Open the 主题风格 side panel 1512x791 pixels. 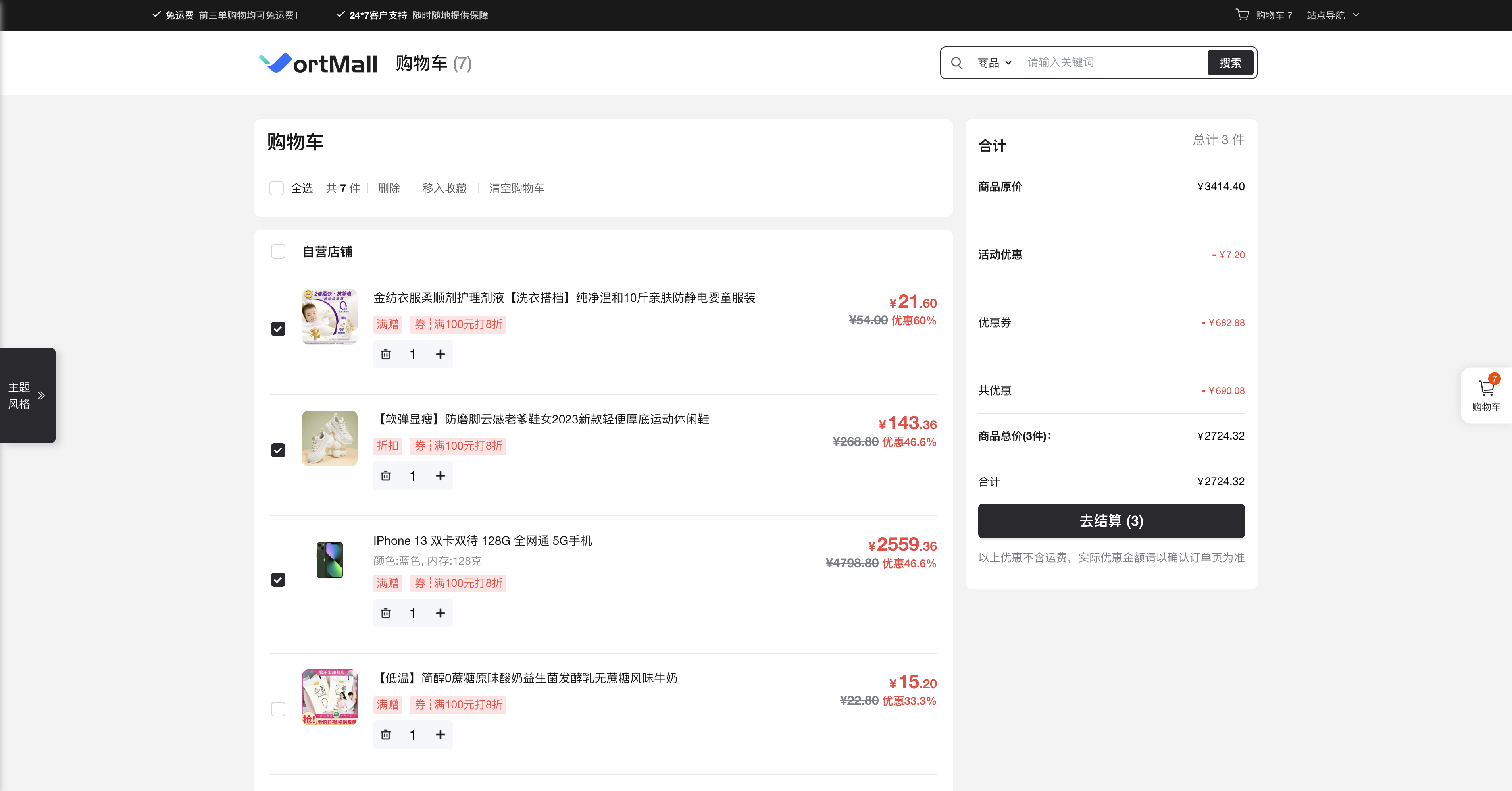pyautogui.click(x=28, y=395)
